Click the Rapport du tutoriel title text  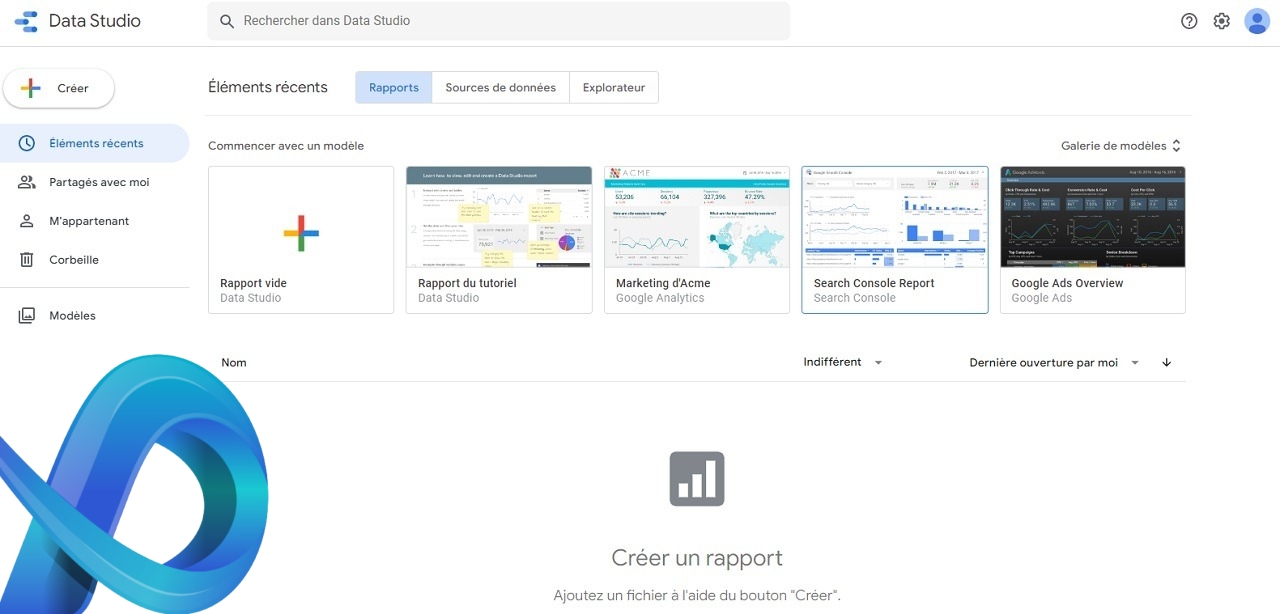click(x=467, y=283)
